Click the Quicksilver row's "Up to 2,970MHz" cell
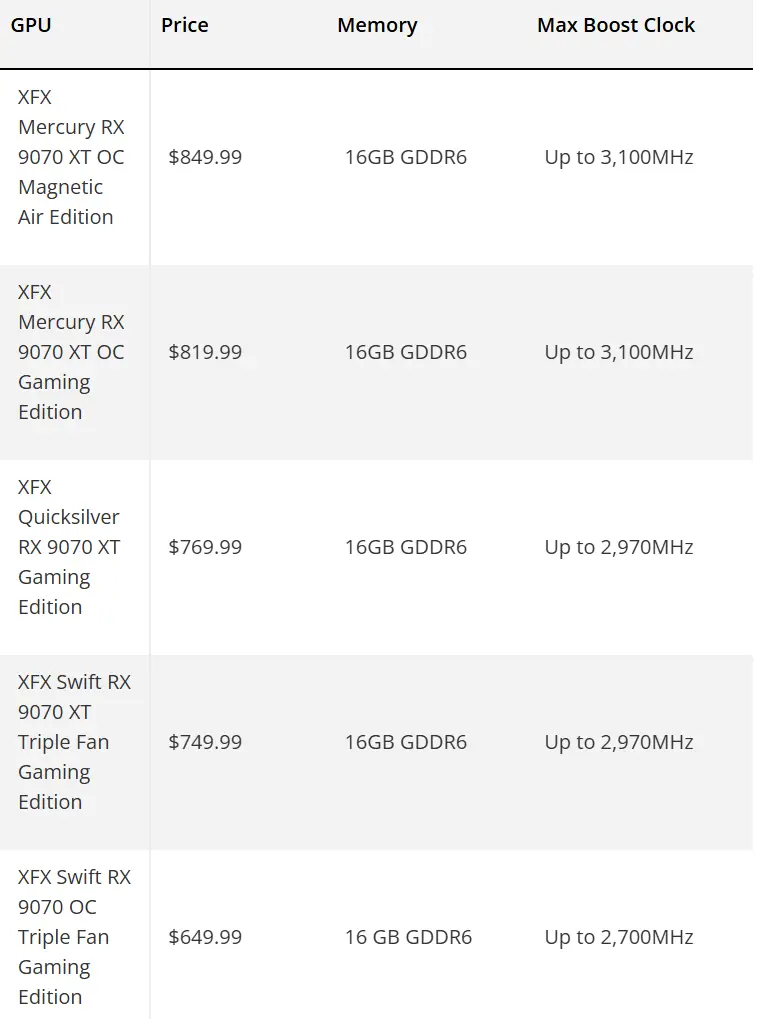Viewport: 758px width, 1019px height. [x=619, y=547]
